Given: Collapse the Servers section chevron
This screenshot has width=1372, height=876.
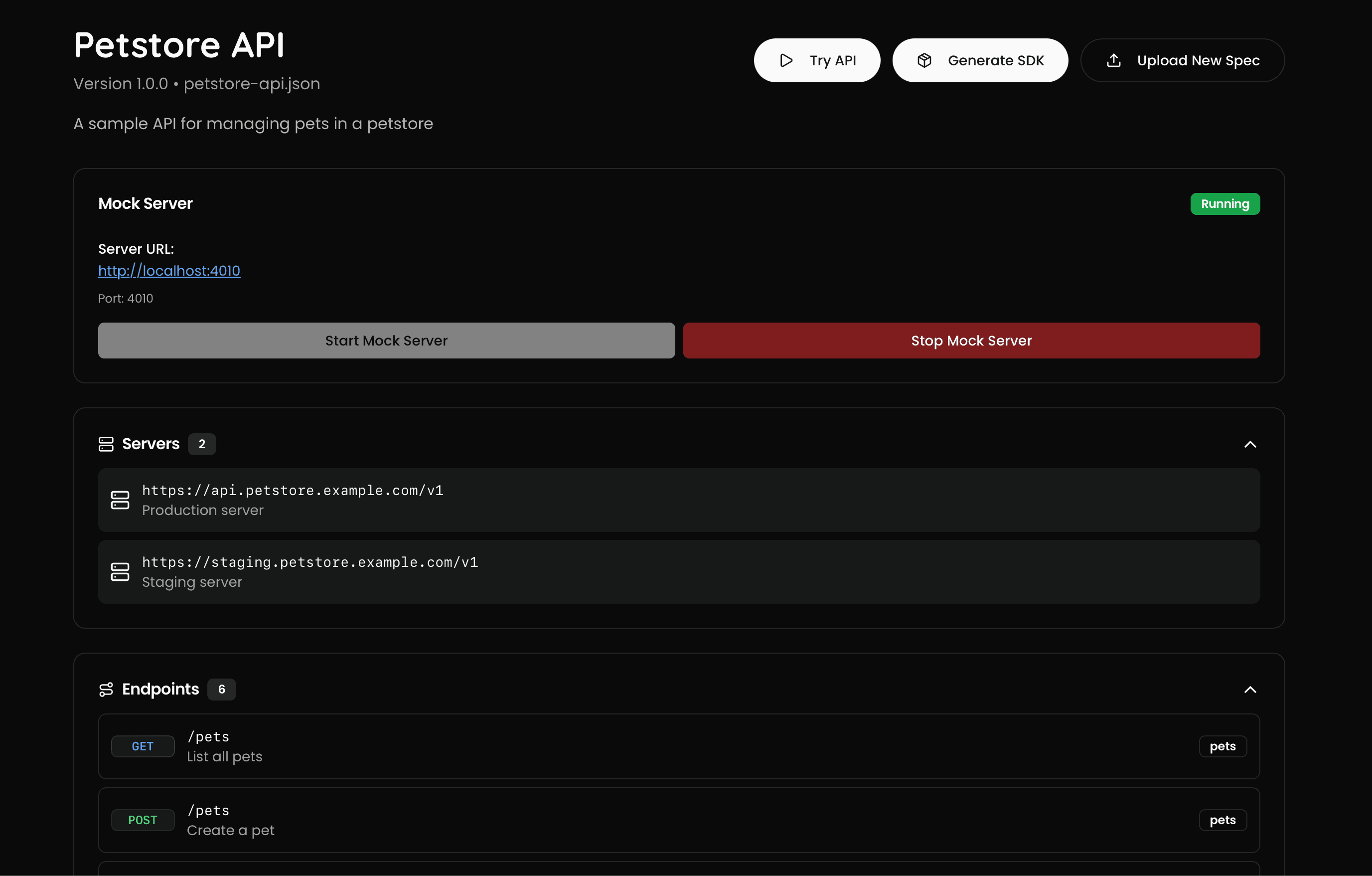Looking at the screenshot, I should coord(1249,444).
